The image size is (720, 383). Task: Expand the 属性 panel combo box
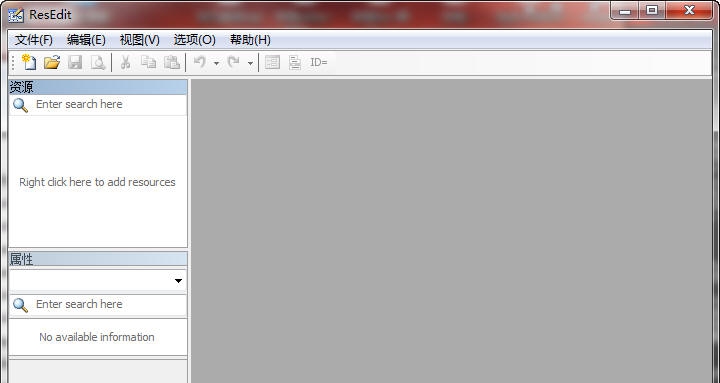click(x=178, y=281)
